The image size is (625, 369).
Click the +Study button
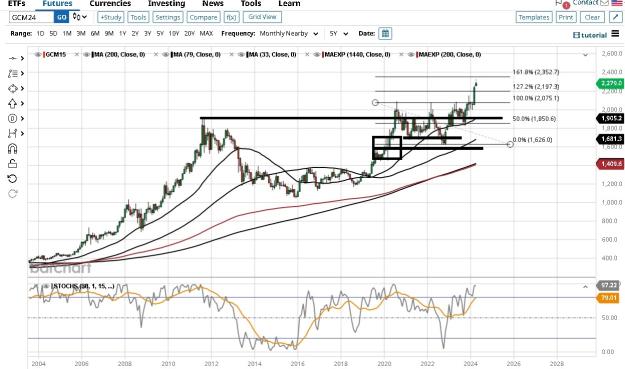click(110, 17)
